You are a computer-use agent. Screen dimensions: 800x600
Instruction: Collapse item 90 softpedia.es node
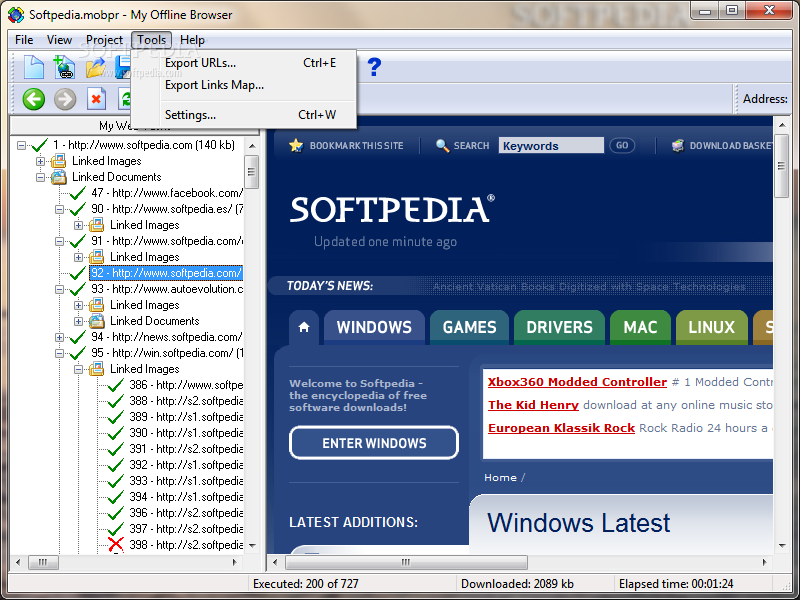[x=59, y=209]
